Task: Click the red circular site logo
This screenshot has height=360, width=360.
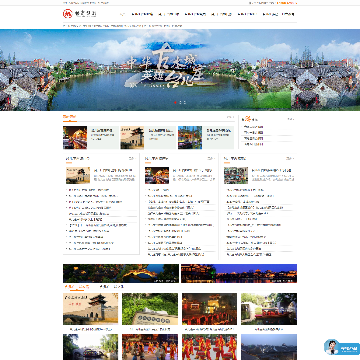Action: (68, 14)
